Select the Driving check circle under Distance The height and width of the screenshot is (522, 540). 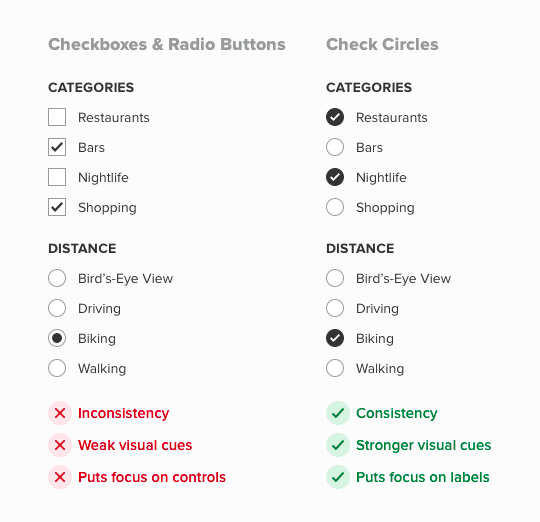tap(335, 308)
